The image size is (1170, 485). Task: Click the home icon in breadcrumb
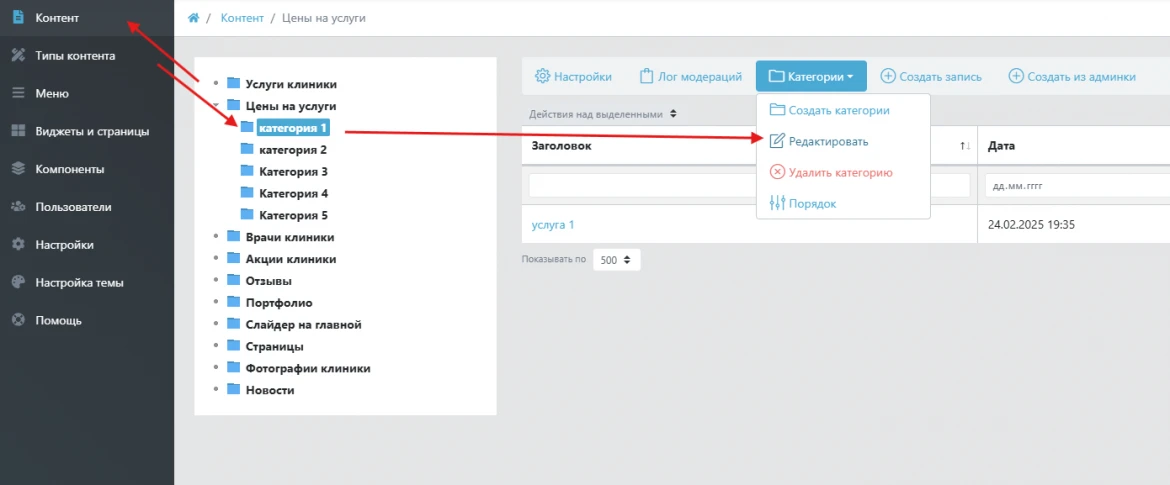tap(194, 18)
